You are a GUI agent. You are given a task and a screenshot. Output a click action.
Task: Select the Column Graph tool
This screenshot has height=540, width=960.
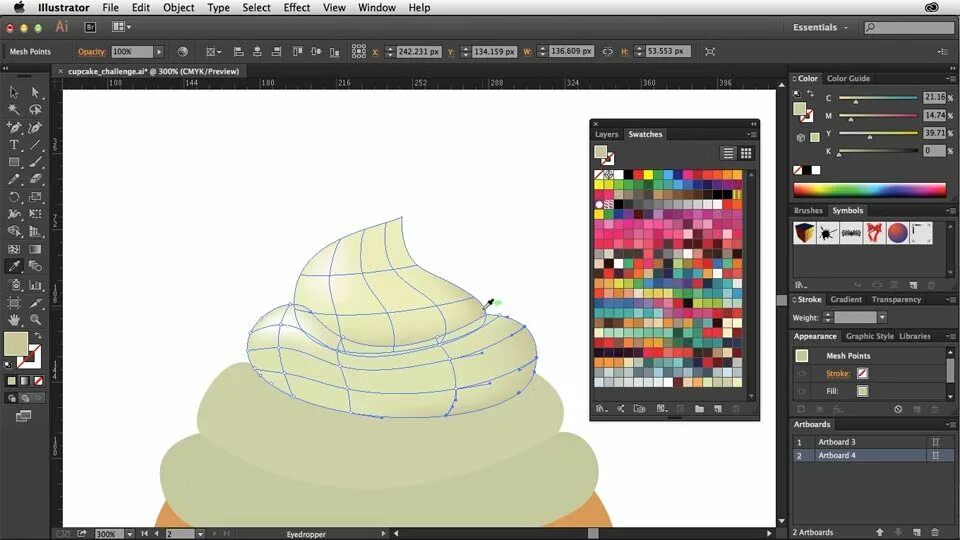pos(35,285)
